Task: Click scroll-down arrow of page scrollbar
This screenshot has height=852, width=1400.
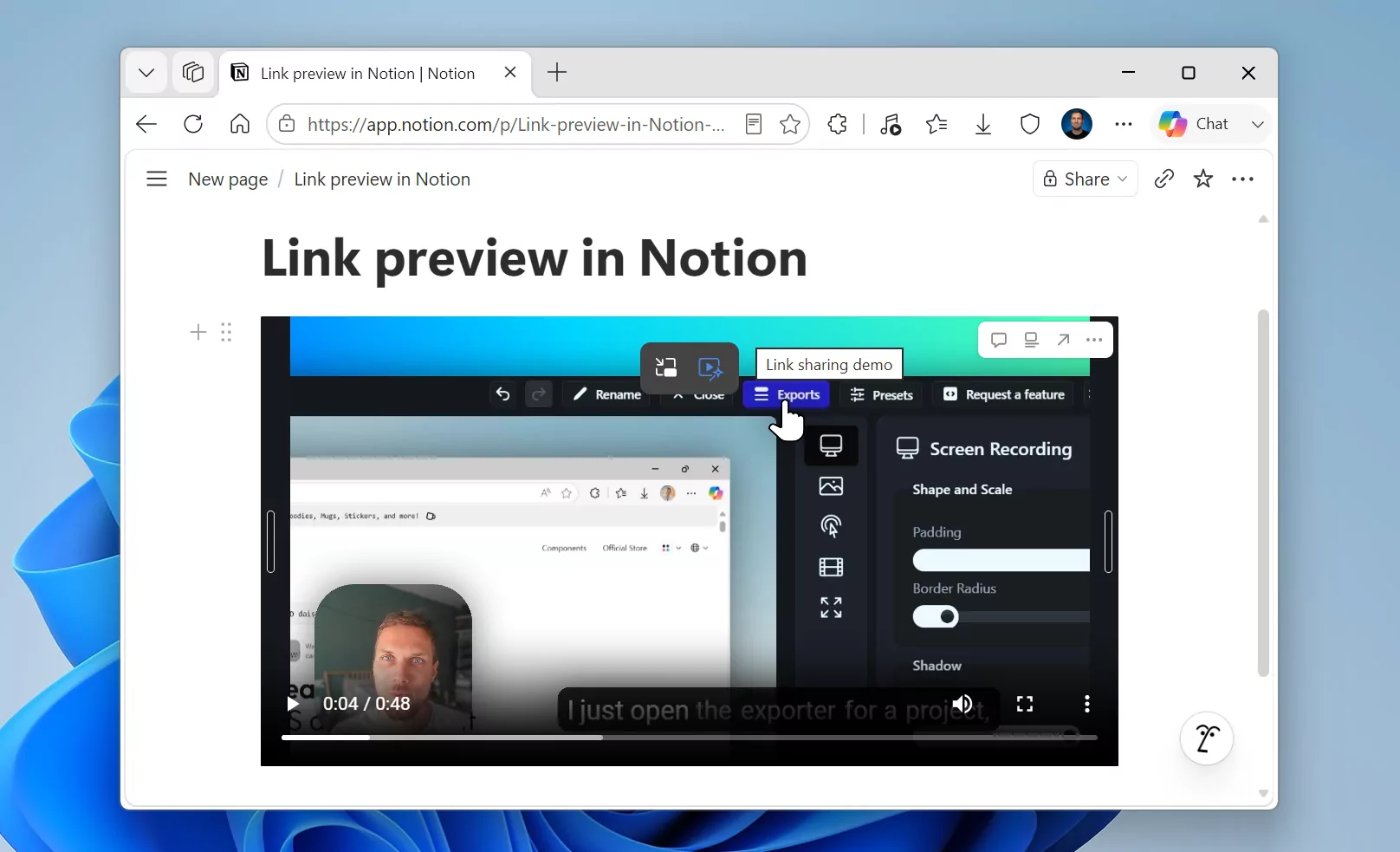Action: [x=1263, y=793]
